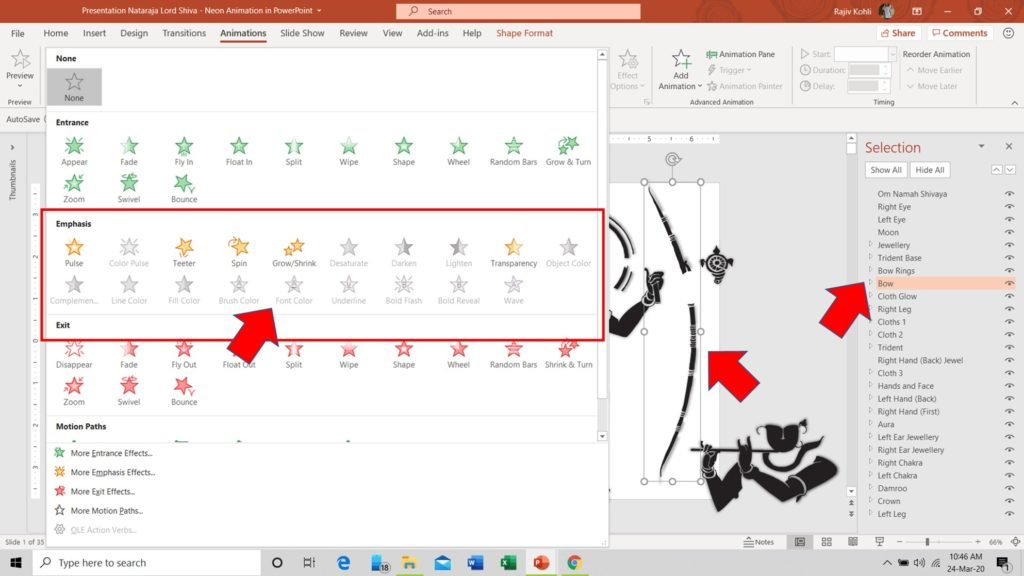This screenshot has height=576, width=1024.
Task: Toggle visibility of Aura object
Action: (1009, 424)
